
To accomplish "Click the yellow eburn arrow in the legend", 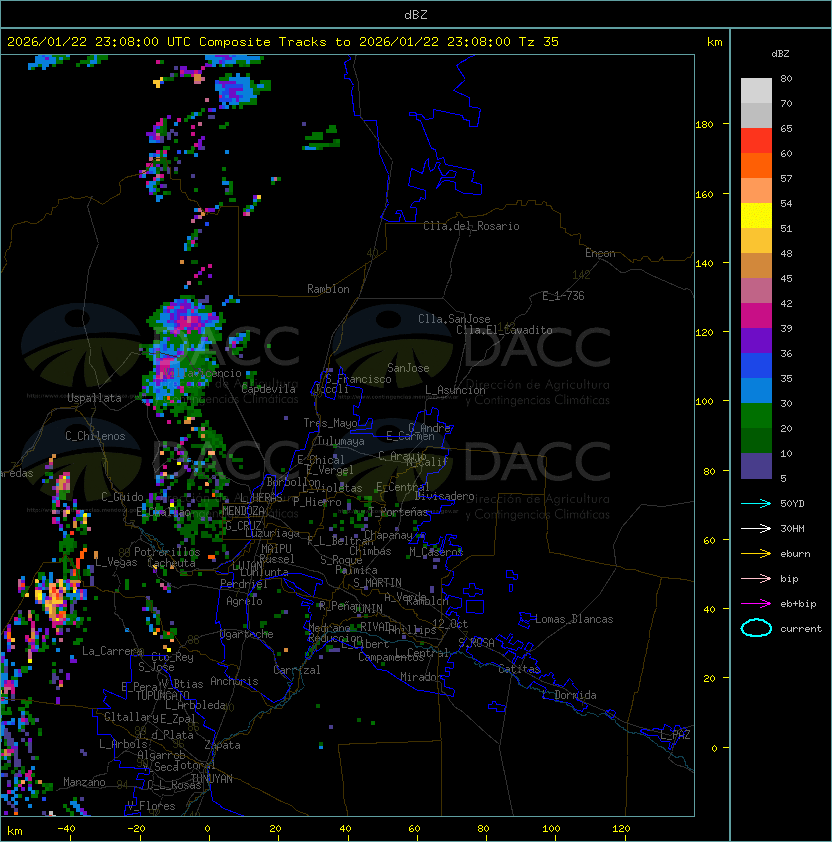I will pyautogui.click(x=756, y=554).
